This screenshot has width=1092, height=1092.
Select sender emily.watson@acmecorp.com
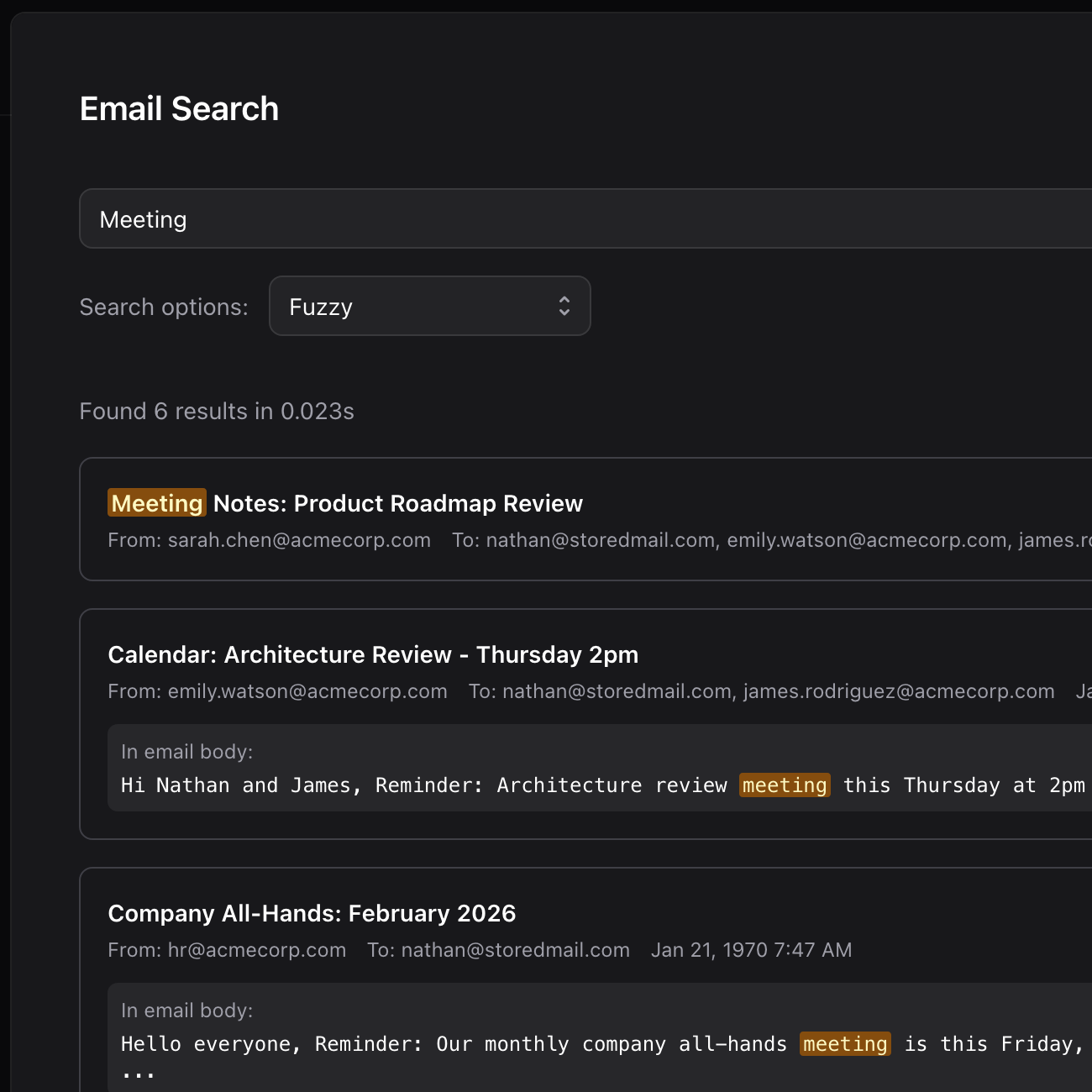point(307,691)
